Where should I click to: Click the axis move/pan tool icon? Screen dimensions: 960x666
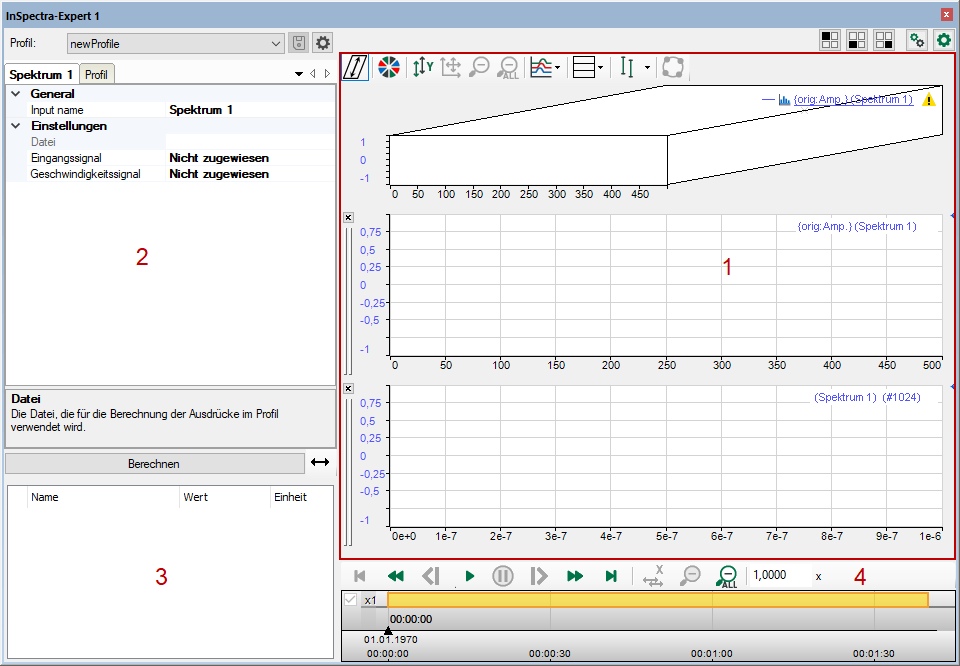[x=451, y=67]
